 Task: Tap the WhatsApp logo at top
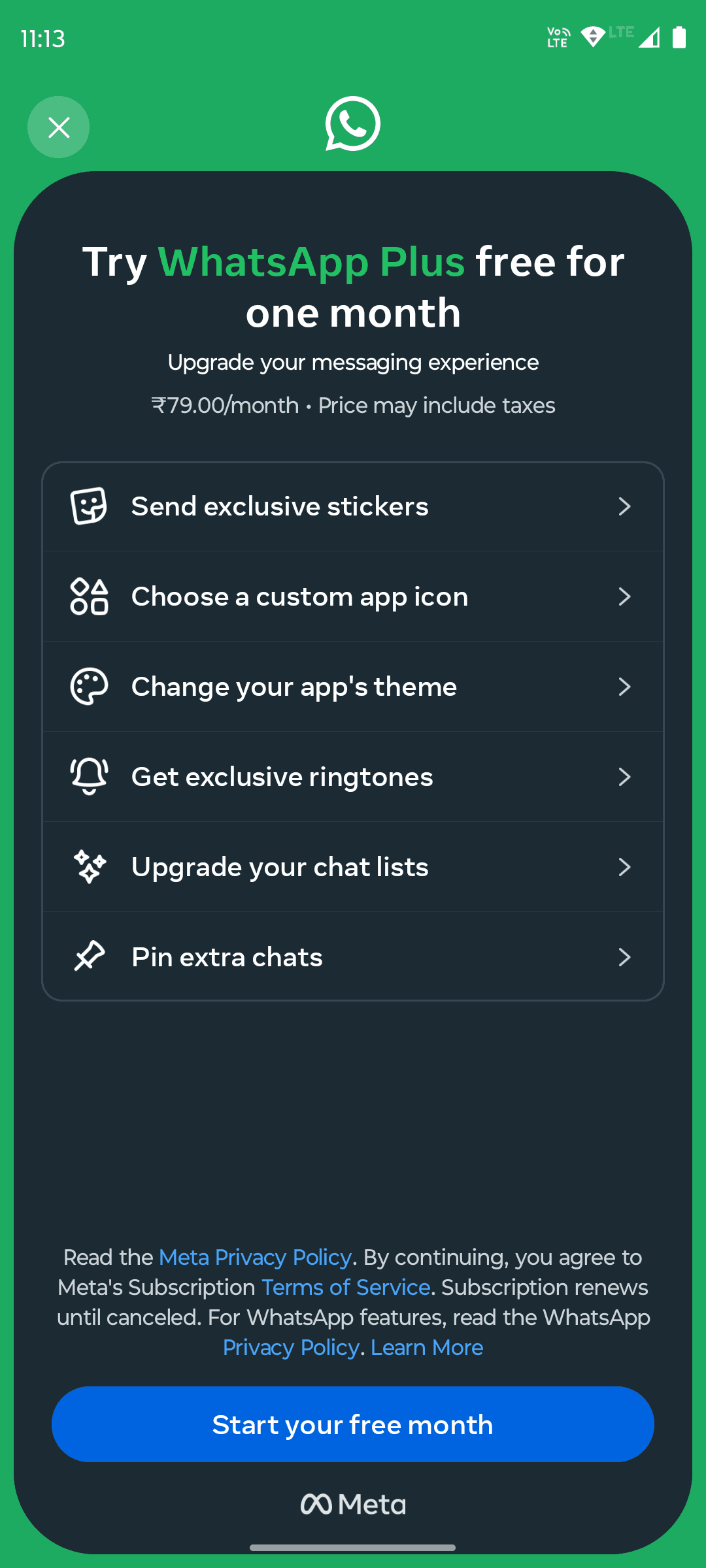tap(353, 124)
